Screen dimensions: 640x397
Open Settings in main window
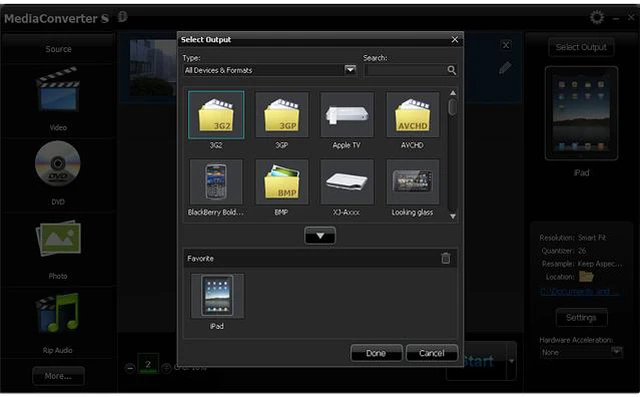pos(581,317)
